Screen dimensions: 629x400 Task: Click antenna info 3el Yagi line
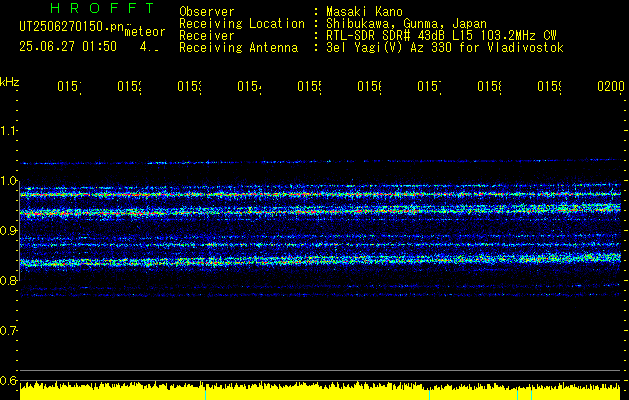point(445,48)
